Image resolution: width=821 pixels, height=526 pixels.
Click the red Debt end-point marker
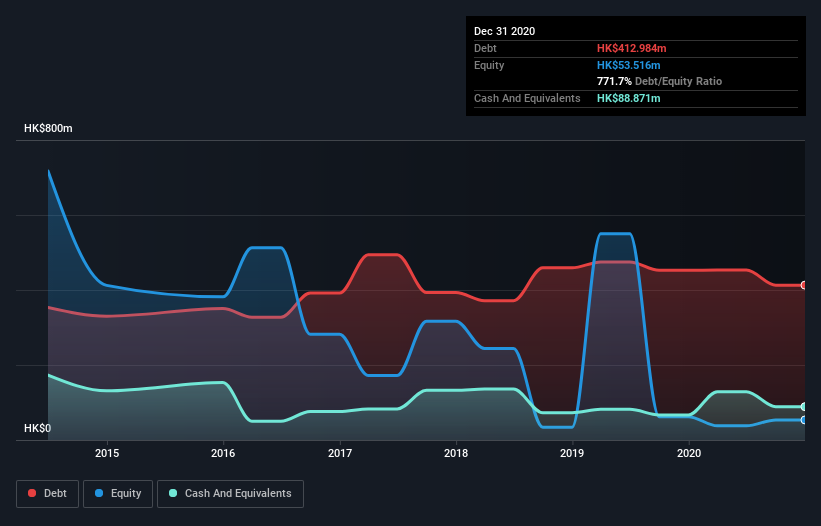click(804, 285)
